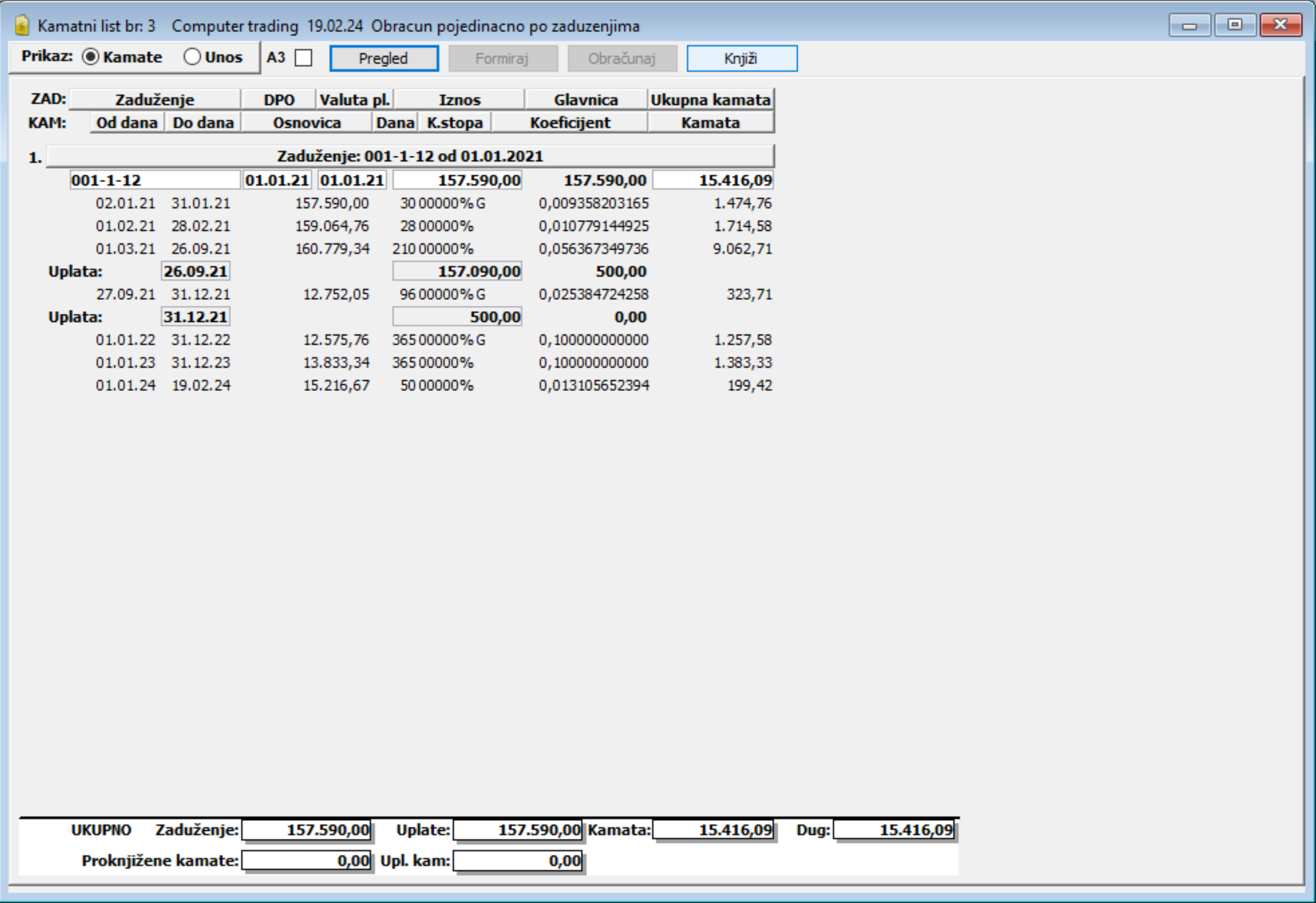Click the coefficient value 0,009358203165
Image resolution: width=1316 pixels, height=903 pixels.
(593, 204)
